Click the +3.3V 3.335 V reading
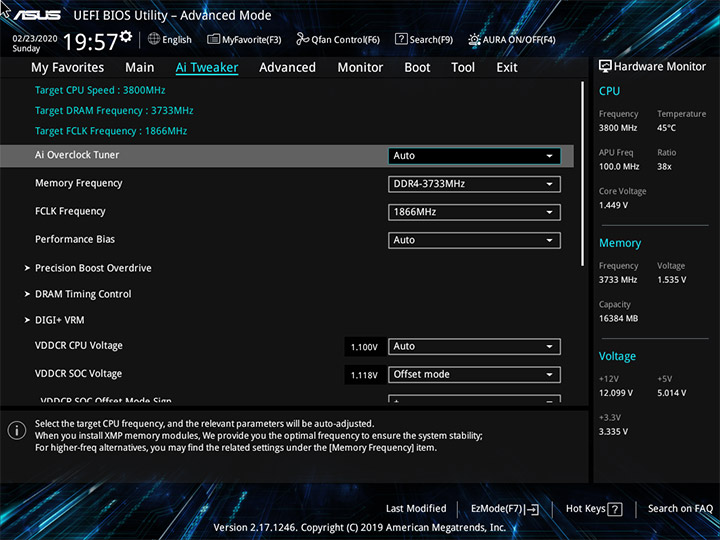 pos(613,432)
